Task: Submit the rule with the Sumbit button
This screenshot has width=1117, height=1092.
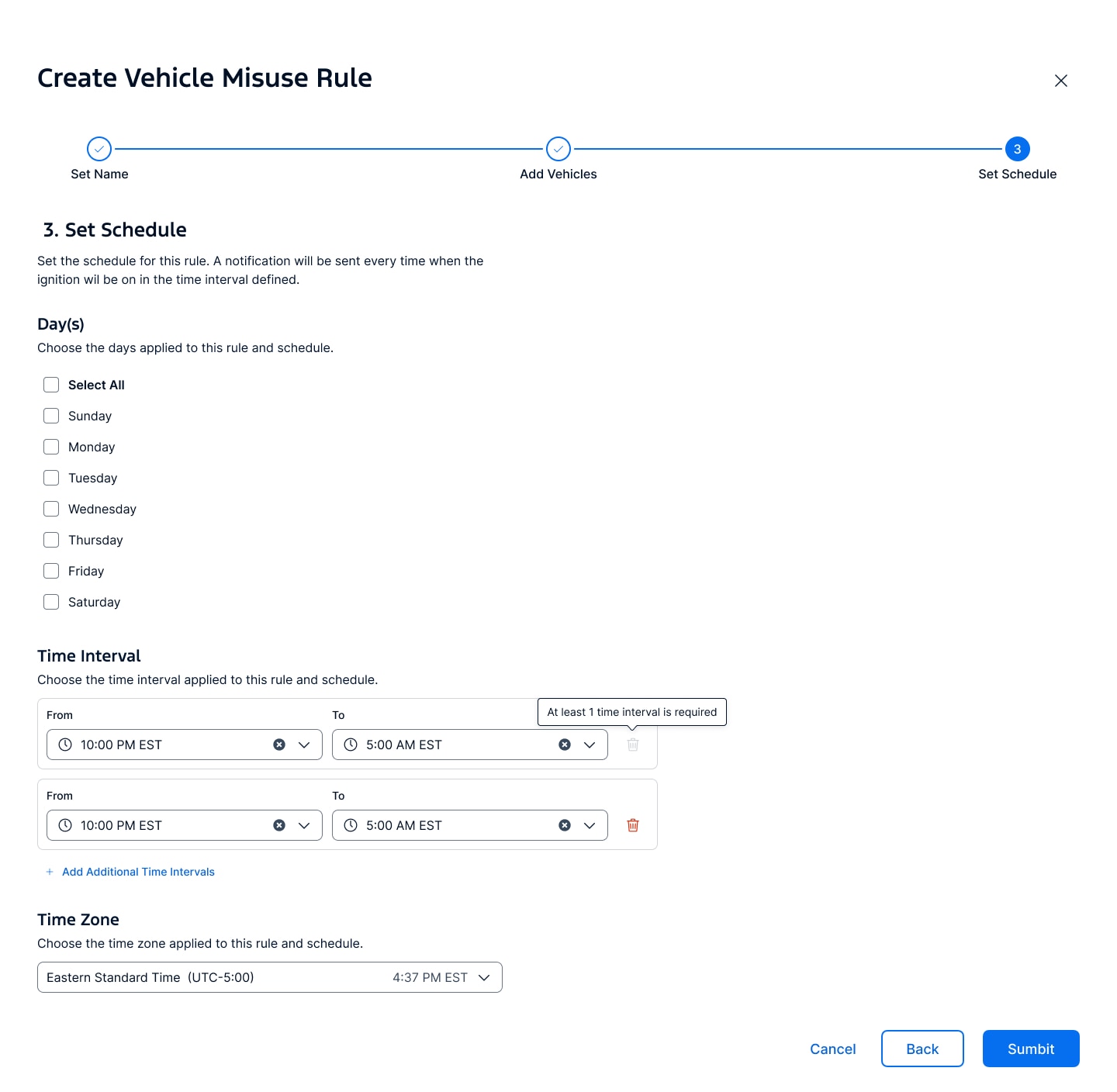Action: (x=1030, y=1049)
